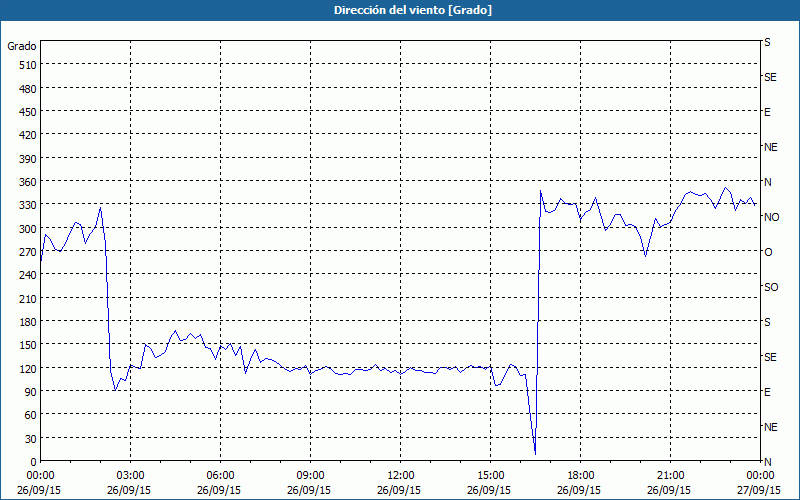This screenshot has height=500, width=800.
Task: Pick the 360 y-axis tick label
Action: pos(28,182)
